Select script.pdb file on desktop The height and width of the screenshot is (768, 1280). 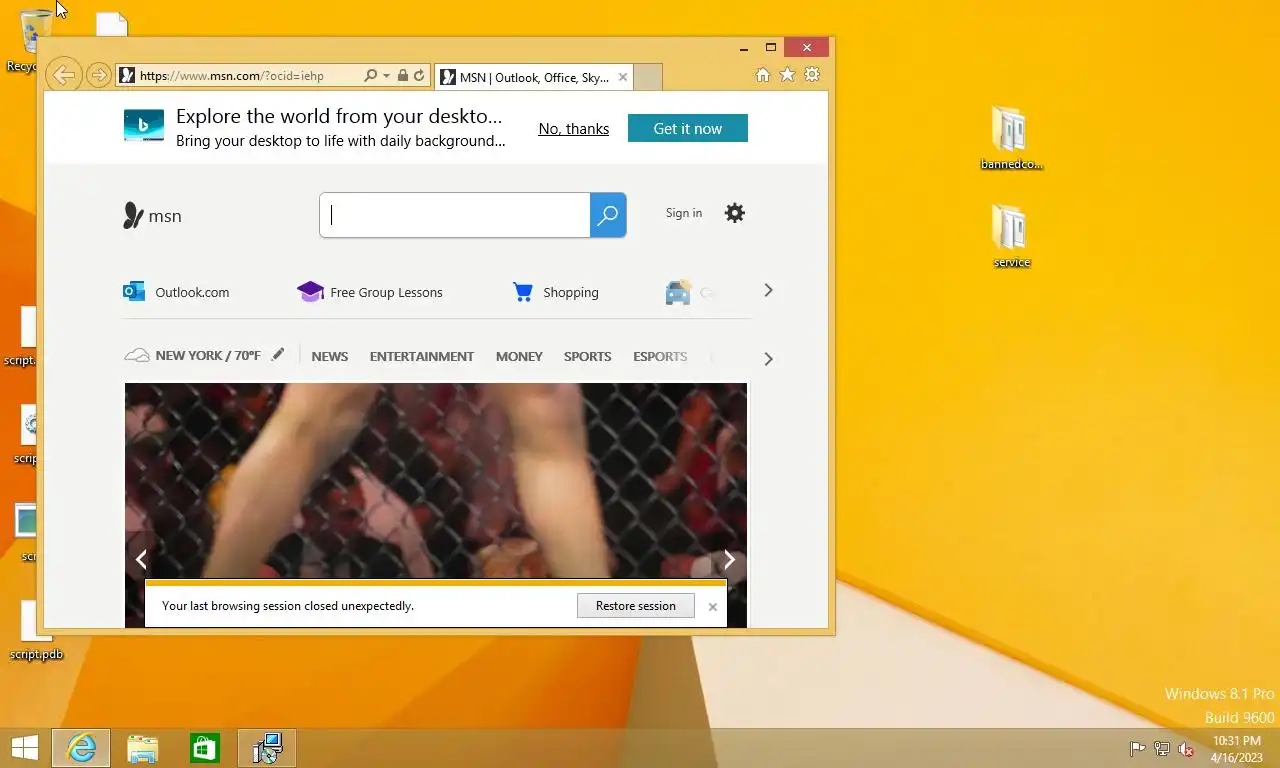(36, 630)
